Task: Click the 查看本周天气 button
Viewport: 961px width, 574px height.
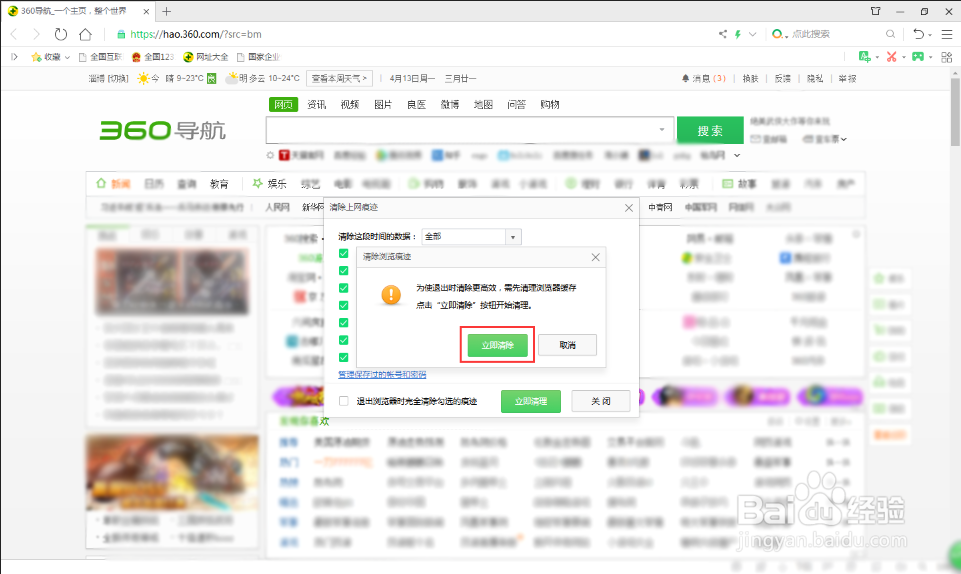Action: 339,78
